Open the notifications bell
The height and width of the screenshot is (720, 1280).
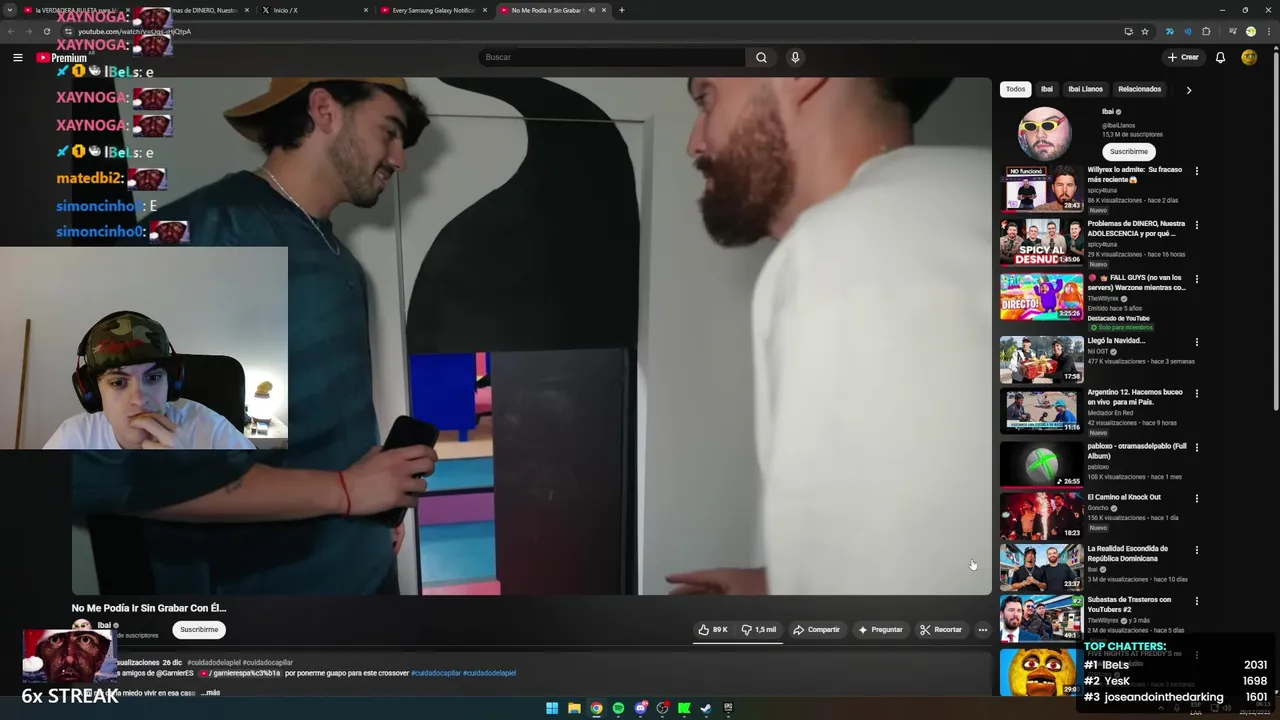click(1220, 57)
